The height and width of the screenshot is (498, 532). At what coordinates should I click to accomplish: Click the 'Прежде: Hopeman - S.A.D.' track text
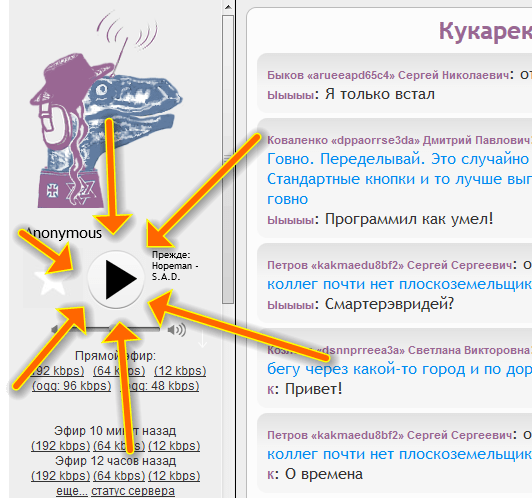pos(175,266)
